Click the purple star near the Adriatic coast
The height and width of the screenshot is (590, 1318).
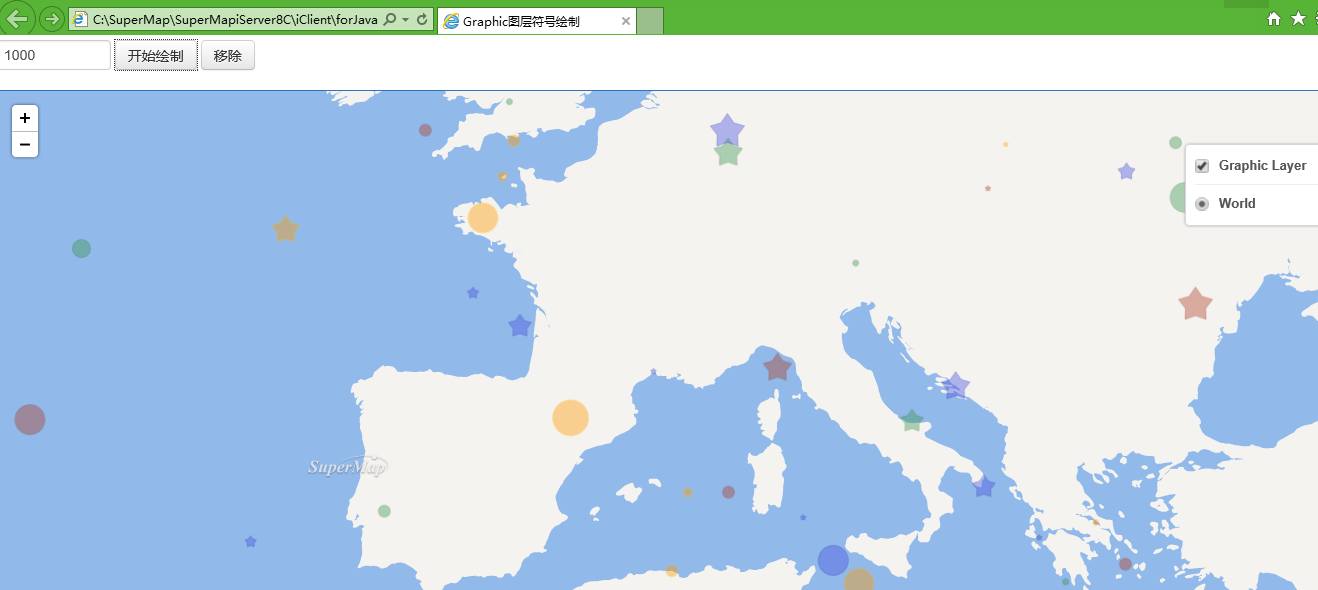[x=956, y=385]
